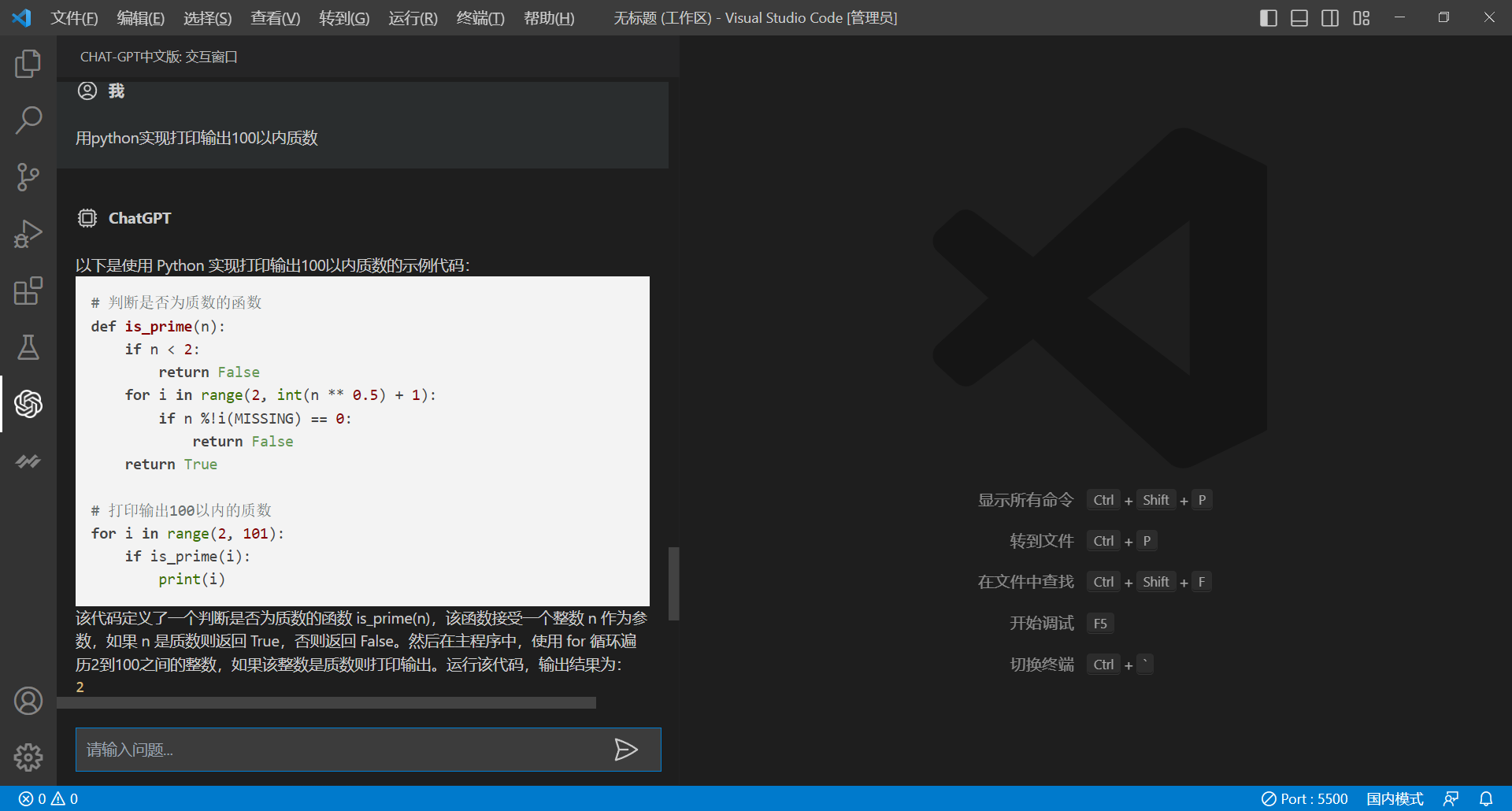This screenshot has width=1512, height=811.
Task: Open the Accounts menu icon
Action: coord(28,701)
